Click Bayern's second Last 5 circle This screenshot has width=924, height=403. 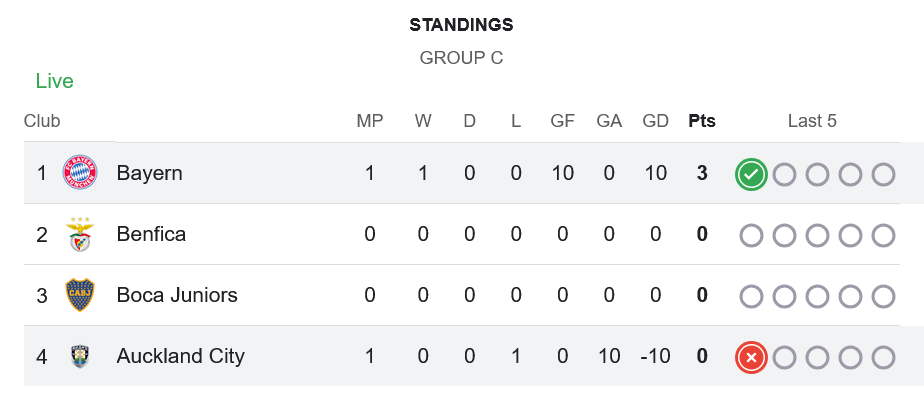784,174
